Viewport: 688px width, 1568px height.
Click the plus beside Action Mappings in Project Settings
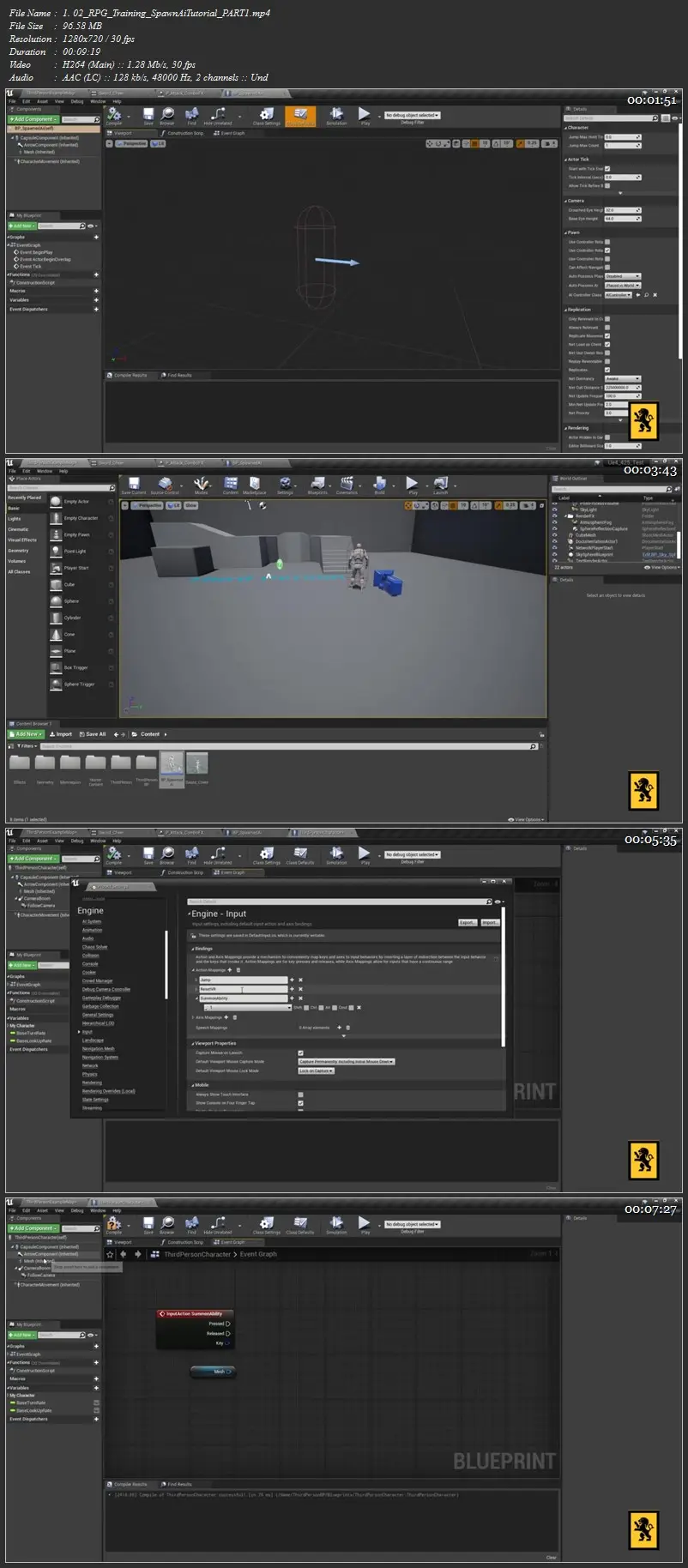228,970
